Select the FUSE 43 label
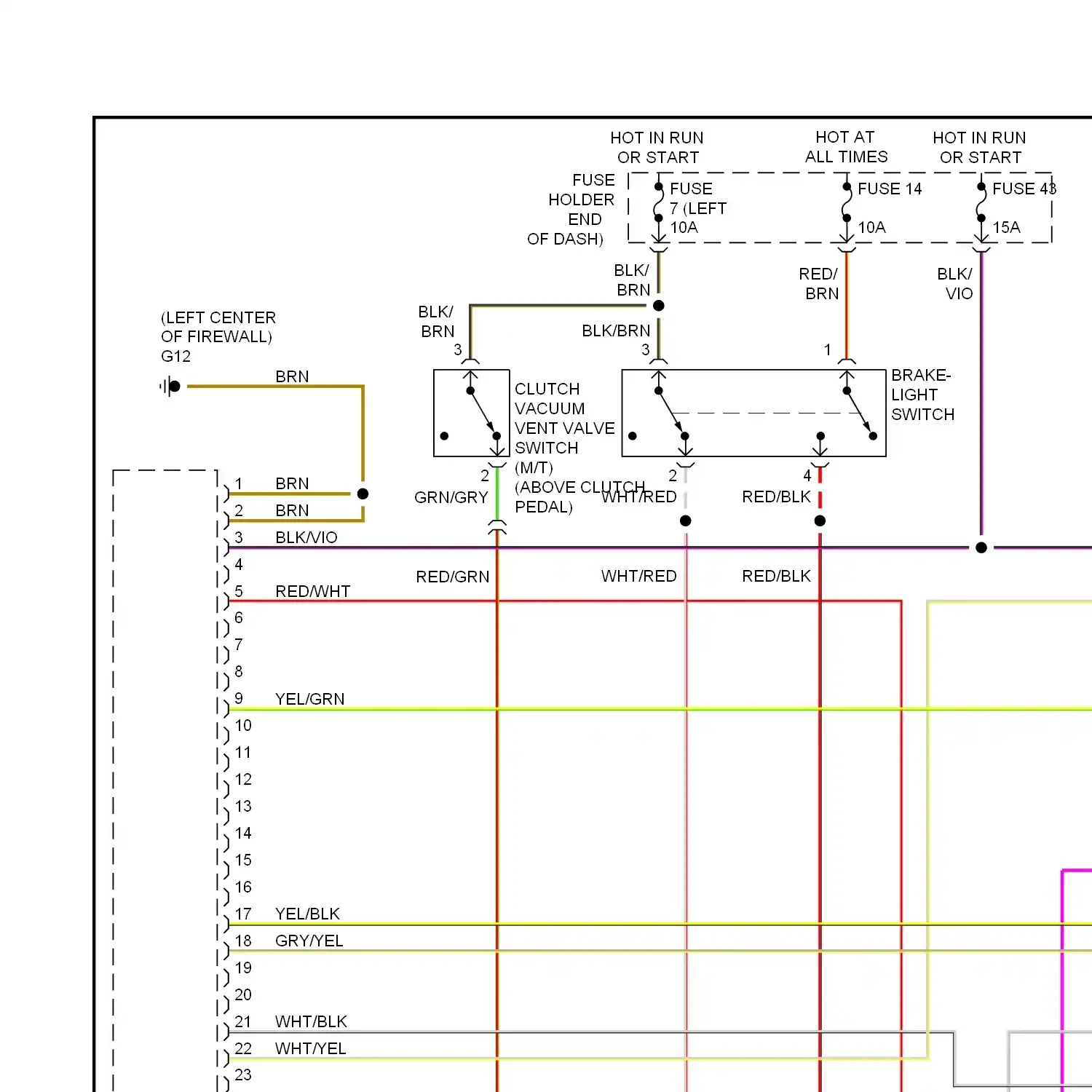The height and width of the screenshot is (1092, 1092). click(1024, 189)
